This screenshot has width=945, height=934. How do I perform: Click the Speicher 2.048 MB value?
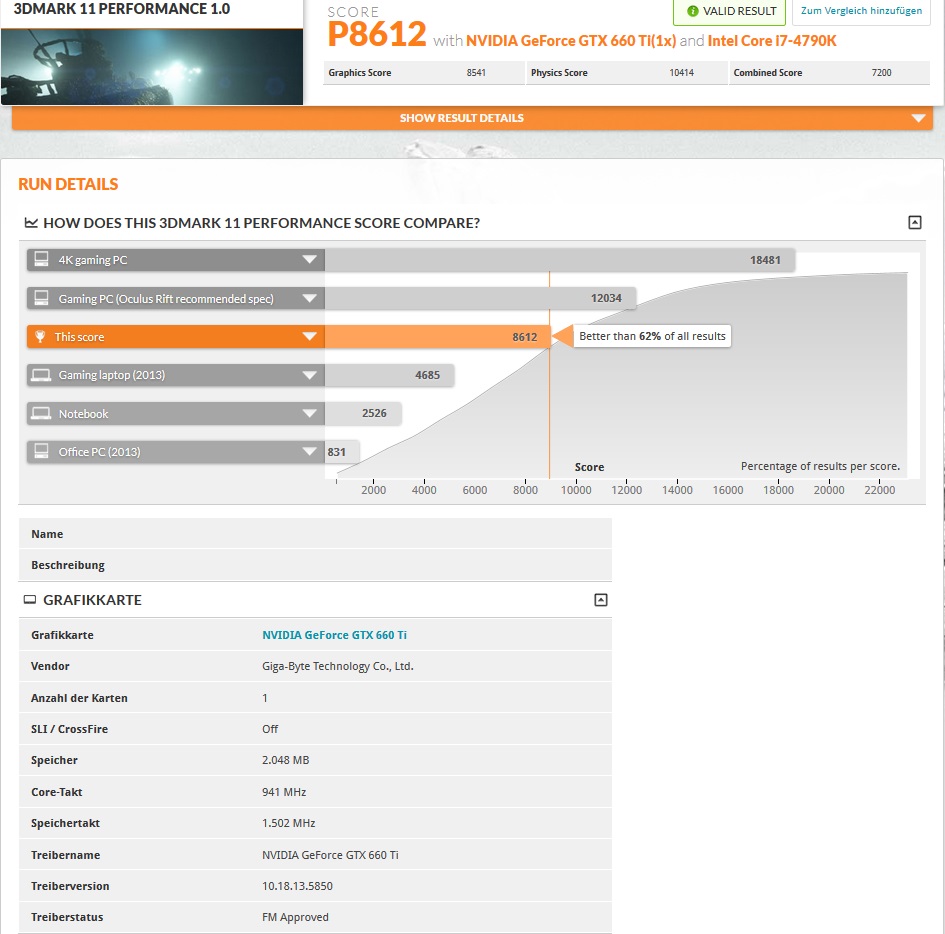tap(286, 760)
